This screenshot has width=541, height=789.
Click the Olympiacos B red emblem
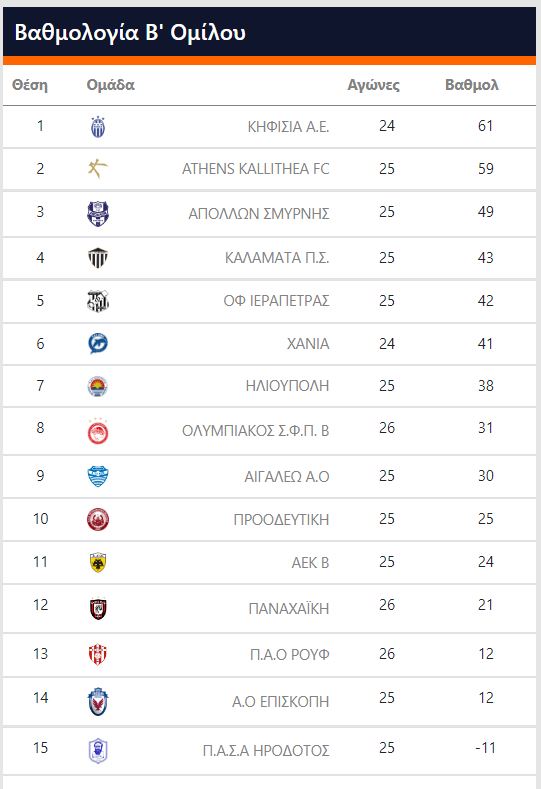pyautogui.click(x=98, y=431)
